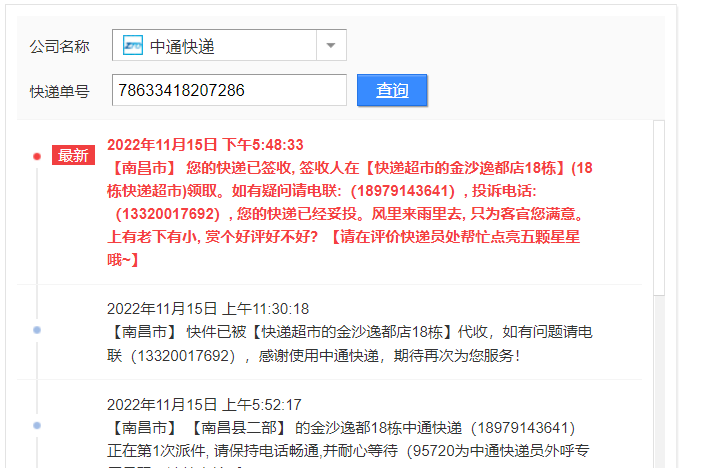Screen dimensions: 712x468
Task: Click the scrollbar track below the thumb
Action: (x=659, y=381)
